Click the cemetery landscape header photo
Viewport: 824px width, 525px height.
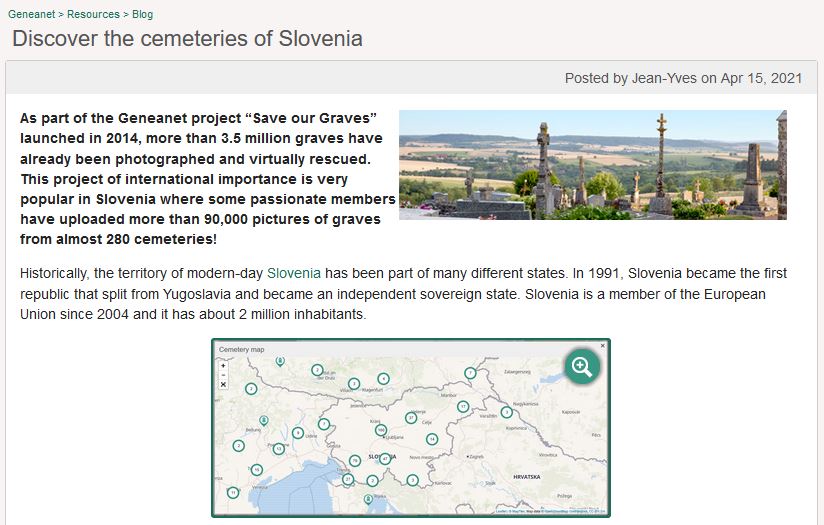(593, 164)
